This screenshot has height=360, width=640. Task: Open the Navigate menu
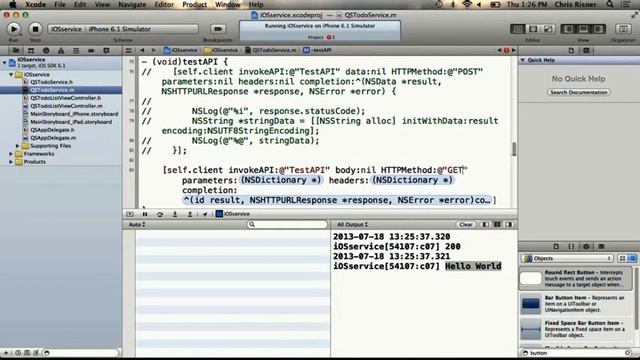coord(132,4)
